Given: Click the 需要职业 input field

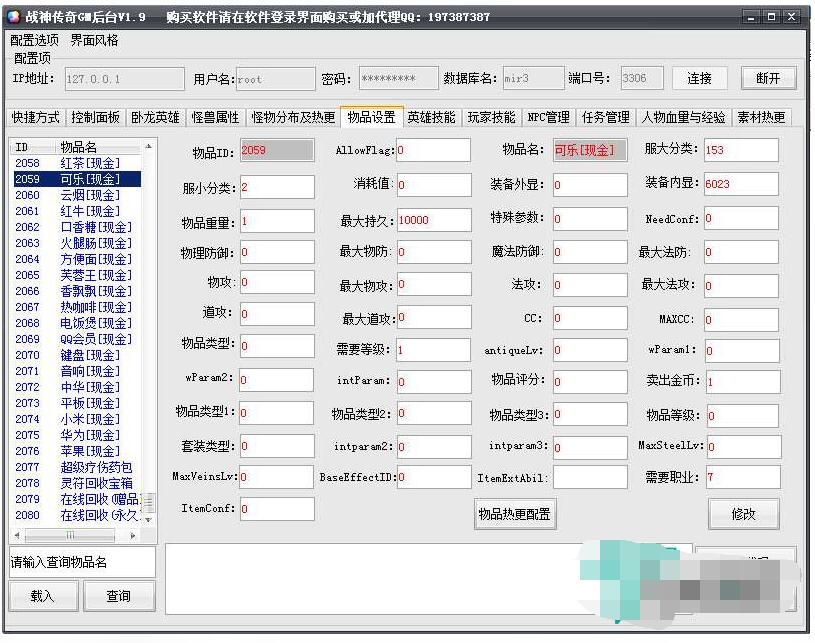Looking at the screenshot, I should tap(741, 477).
